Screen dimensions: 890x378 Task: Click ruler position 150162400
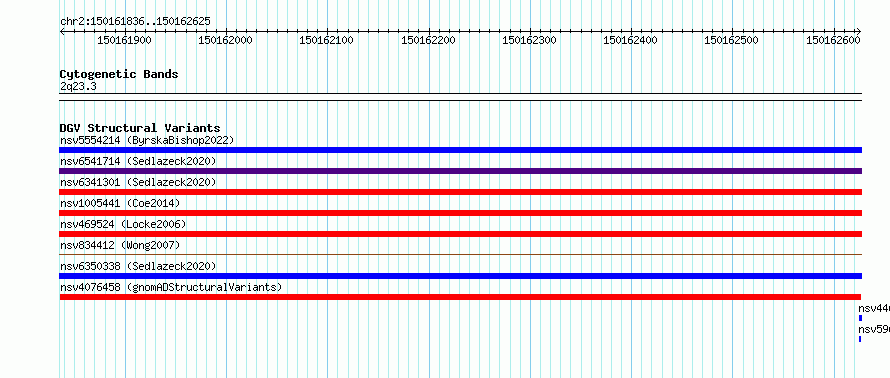pyautogui.click(x=630, y=40)
